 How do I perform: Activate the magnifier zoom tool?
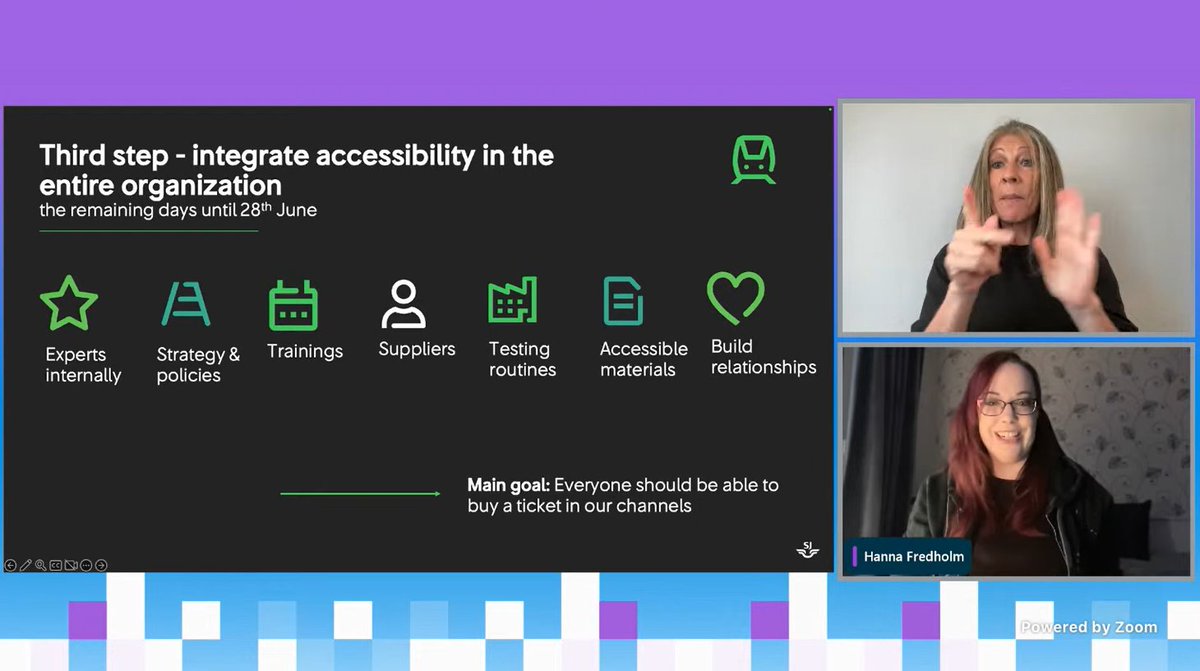click(41, 565)
